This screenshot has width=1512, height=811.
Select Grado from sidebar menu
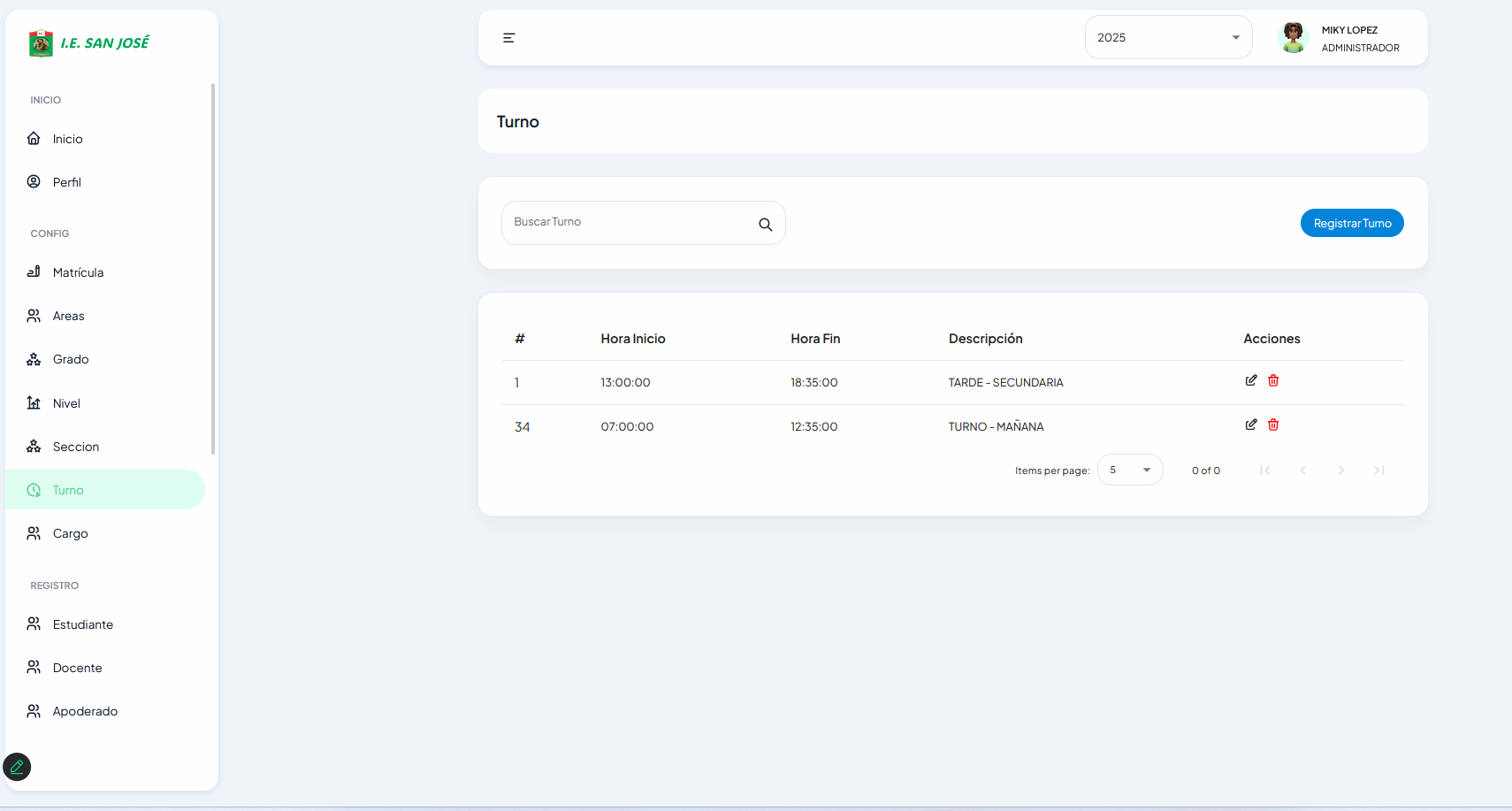click(x=71, y=359)
